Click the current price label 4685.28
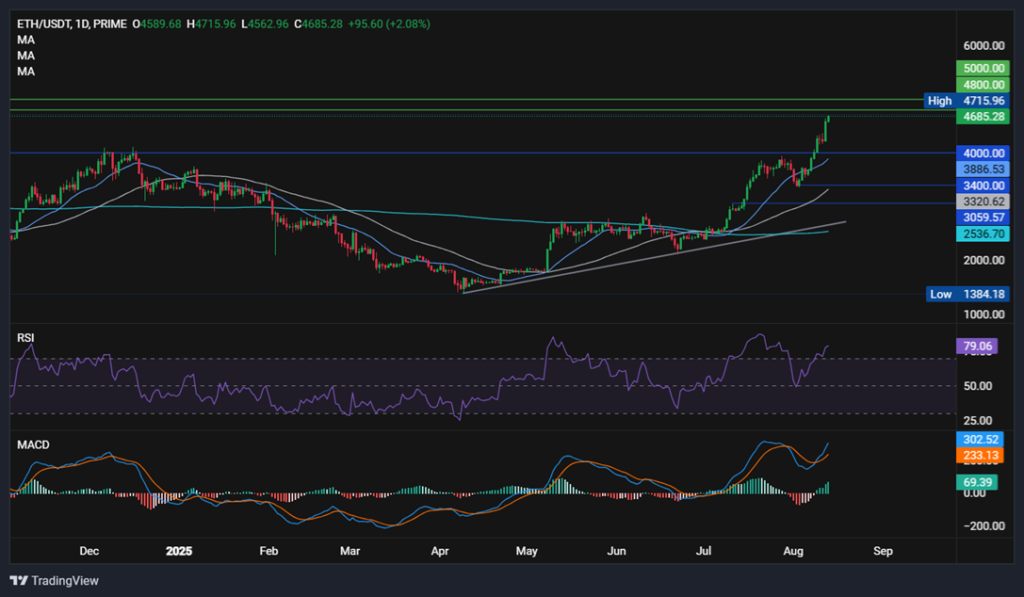 pyautogui.click(x=983, y=117)
